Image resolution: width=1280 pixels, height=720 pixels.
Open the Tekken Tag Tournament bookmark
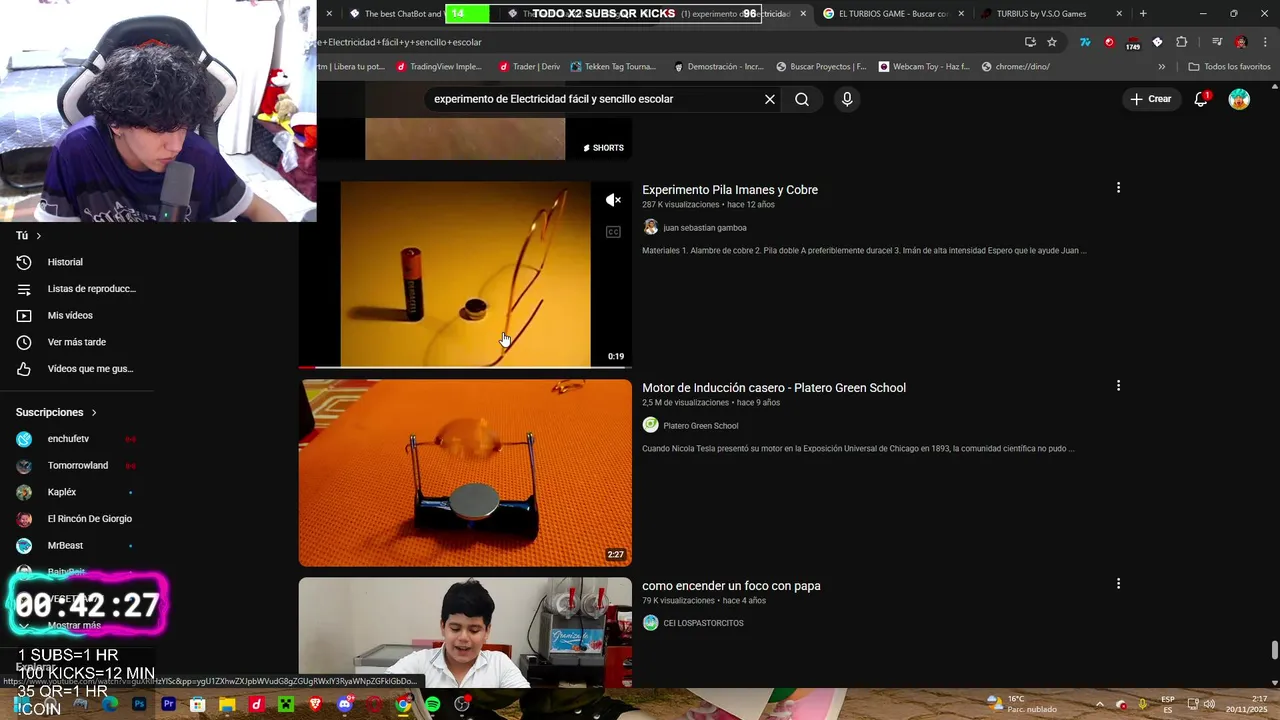613,67
